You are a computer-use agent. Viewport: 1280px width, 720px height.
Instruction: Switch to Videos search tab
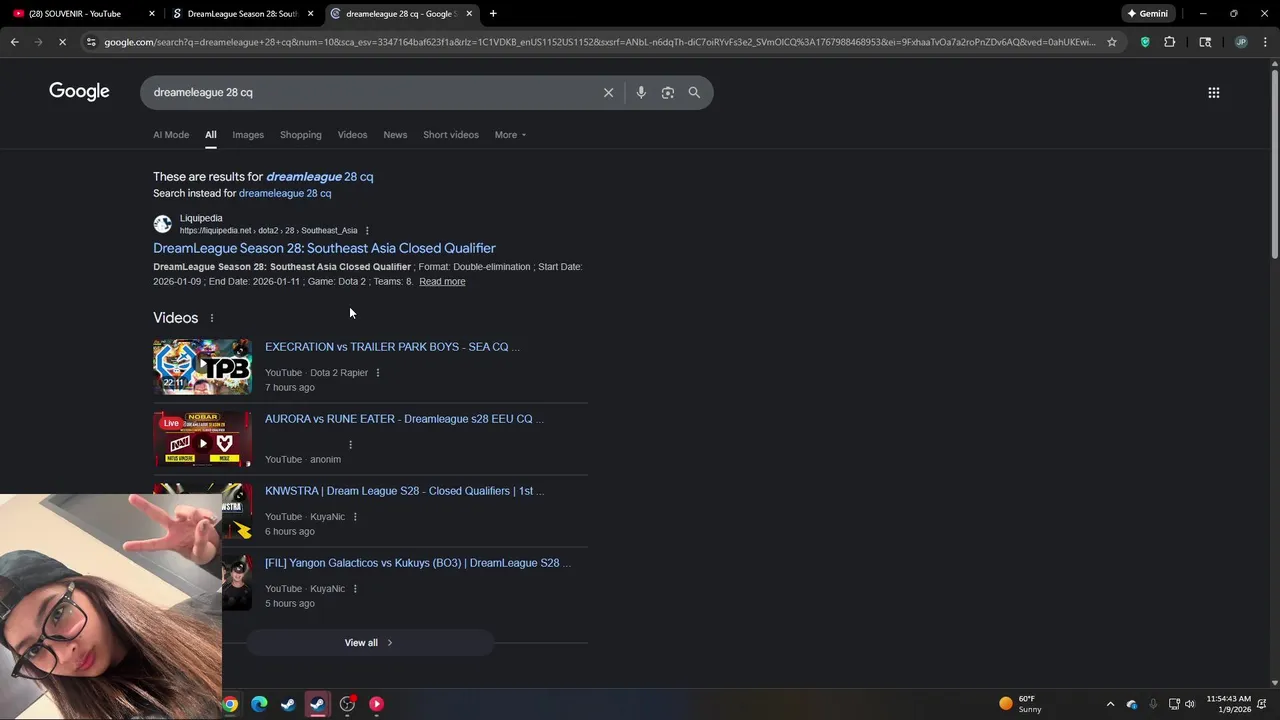tap(352, 135)
